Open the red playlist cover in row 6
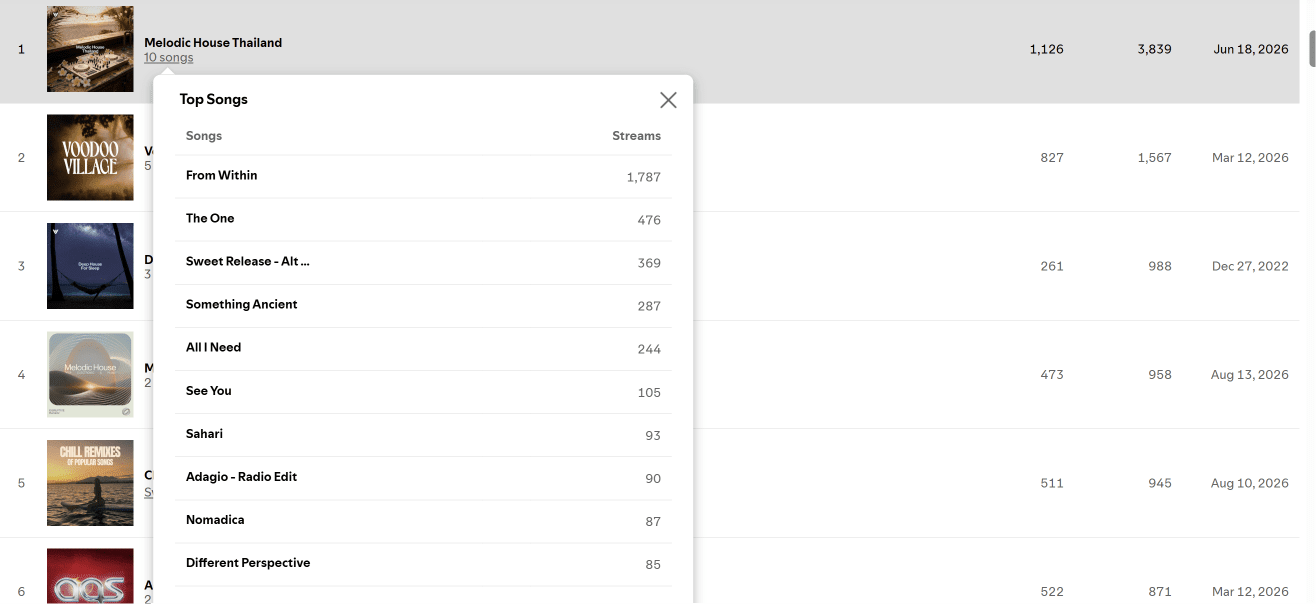 click(x=90, y=576)
